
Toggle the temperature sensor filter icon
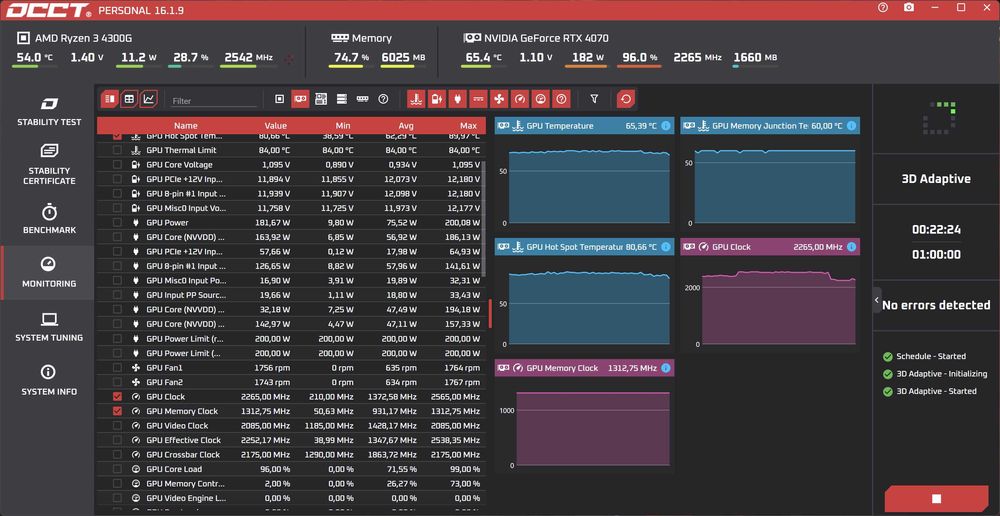pyautogui.click(x=416, y=99)
